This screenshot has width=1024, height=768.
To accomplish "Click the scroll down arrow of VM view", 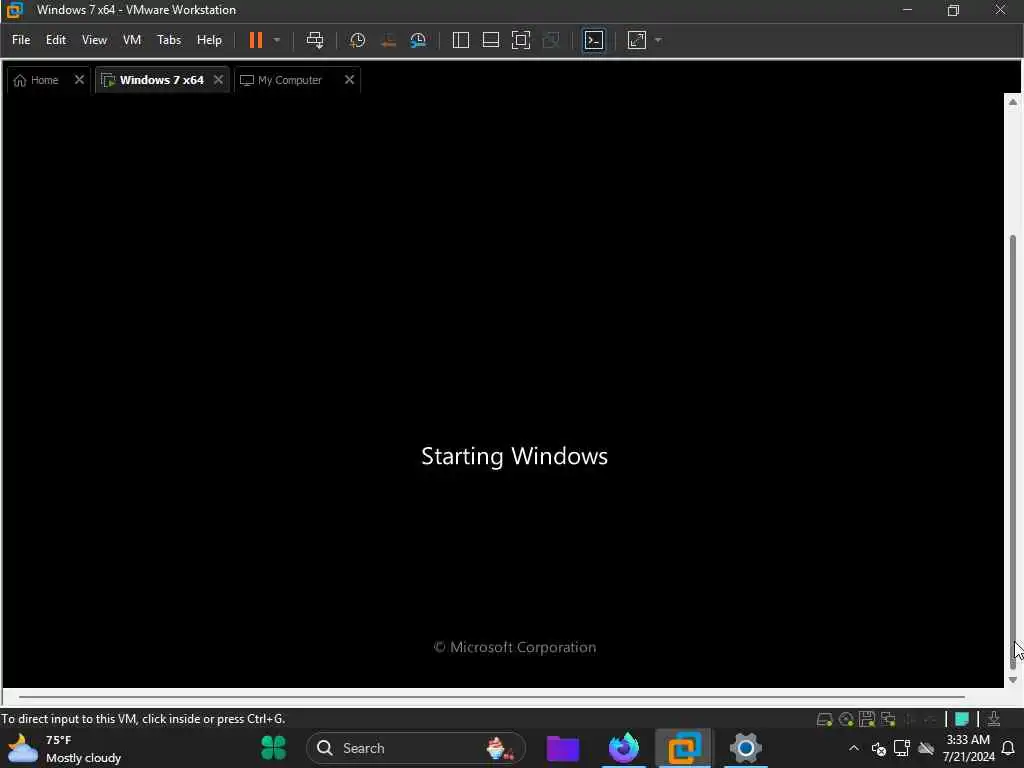I will (1013, 680).
